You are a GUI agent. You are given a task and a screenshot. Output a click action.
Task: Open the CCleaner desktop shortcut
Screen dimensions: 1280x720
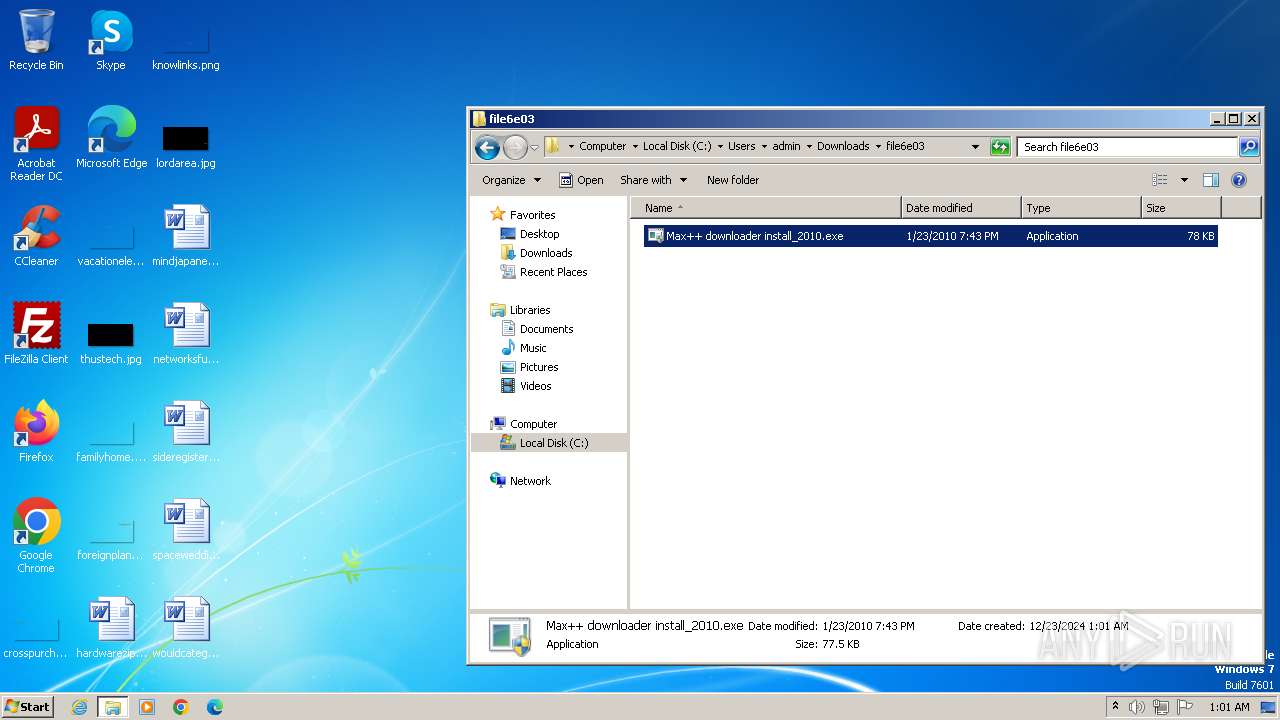click(x=36, y=235)
